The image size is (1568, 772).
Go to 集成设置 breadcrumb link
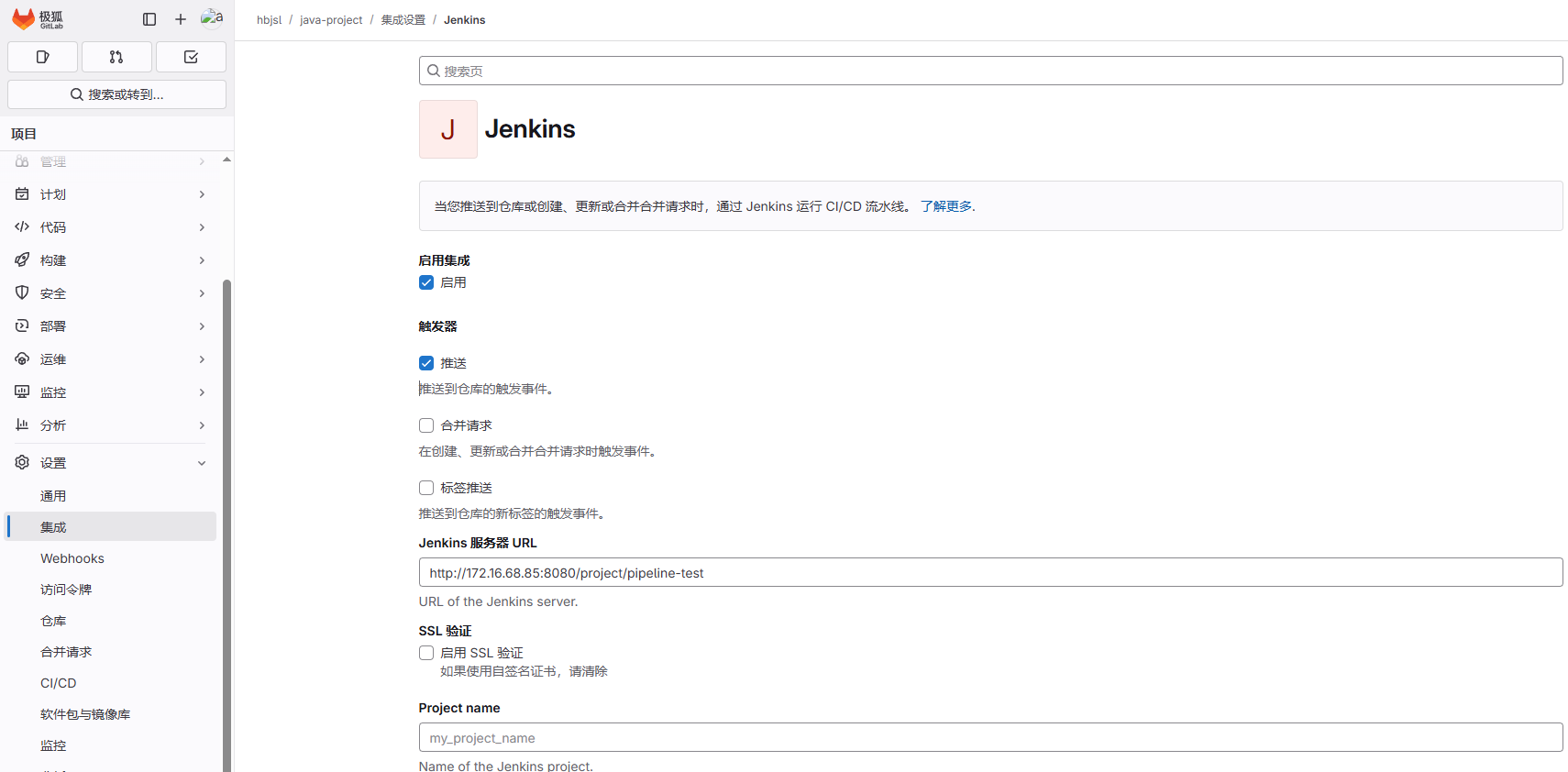[403, 20]
